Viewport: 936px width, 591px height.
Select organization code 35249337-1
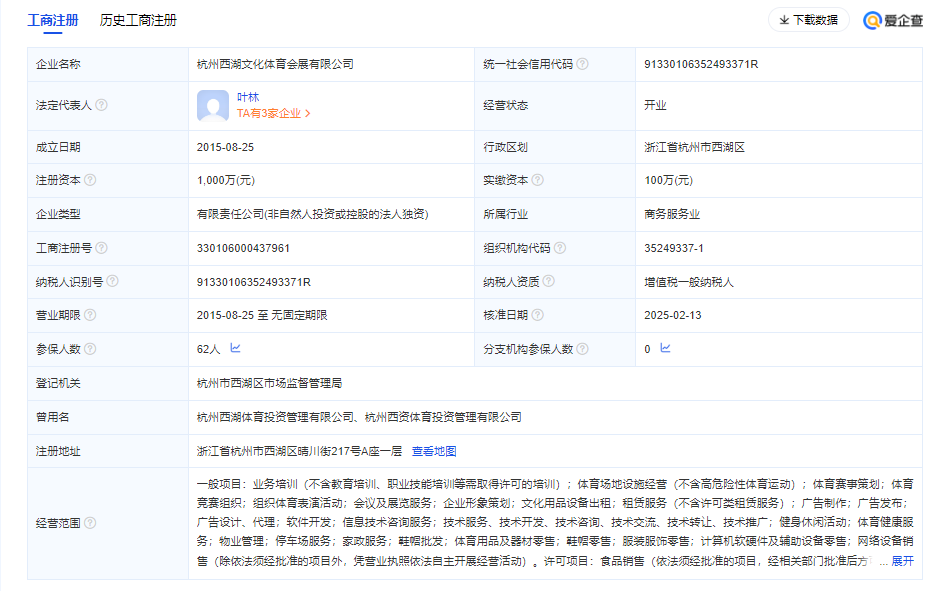673,248
